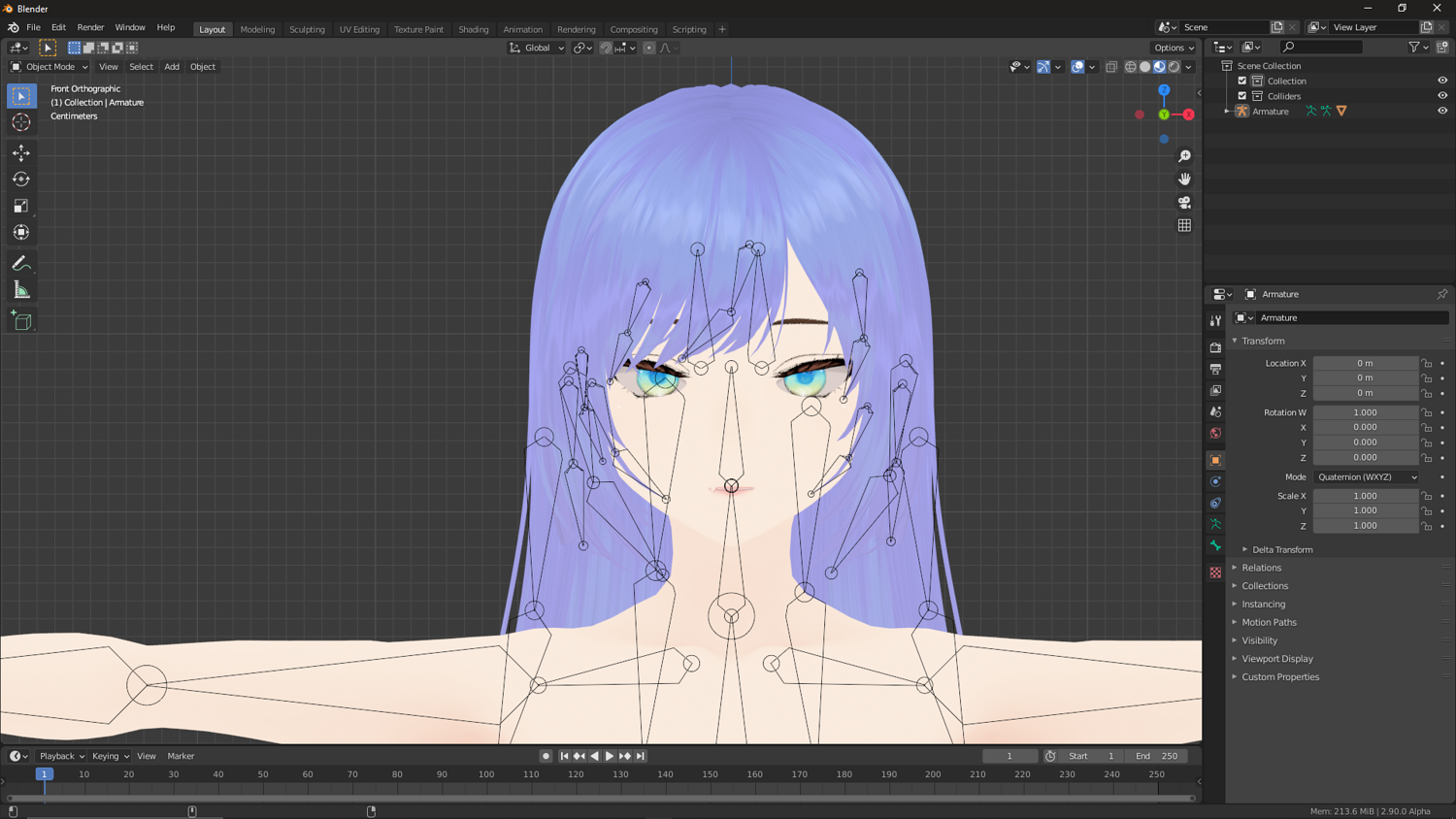Switch to wireframe viewport shading
Viewport: 1456px width, 819px height.
click(x=1131, y=67)
